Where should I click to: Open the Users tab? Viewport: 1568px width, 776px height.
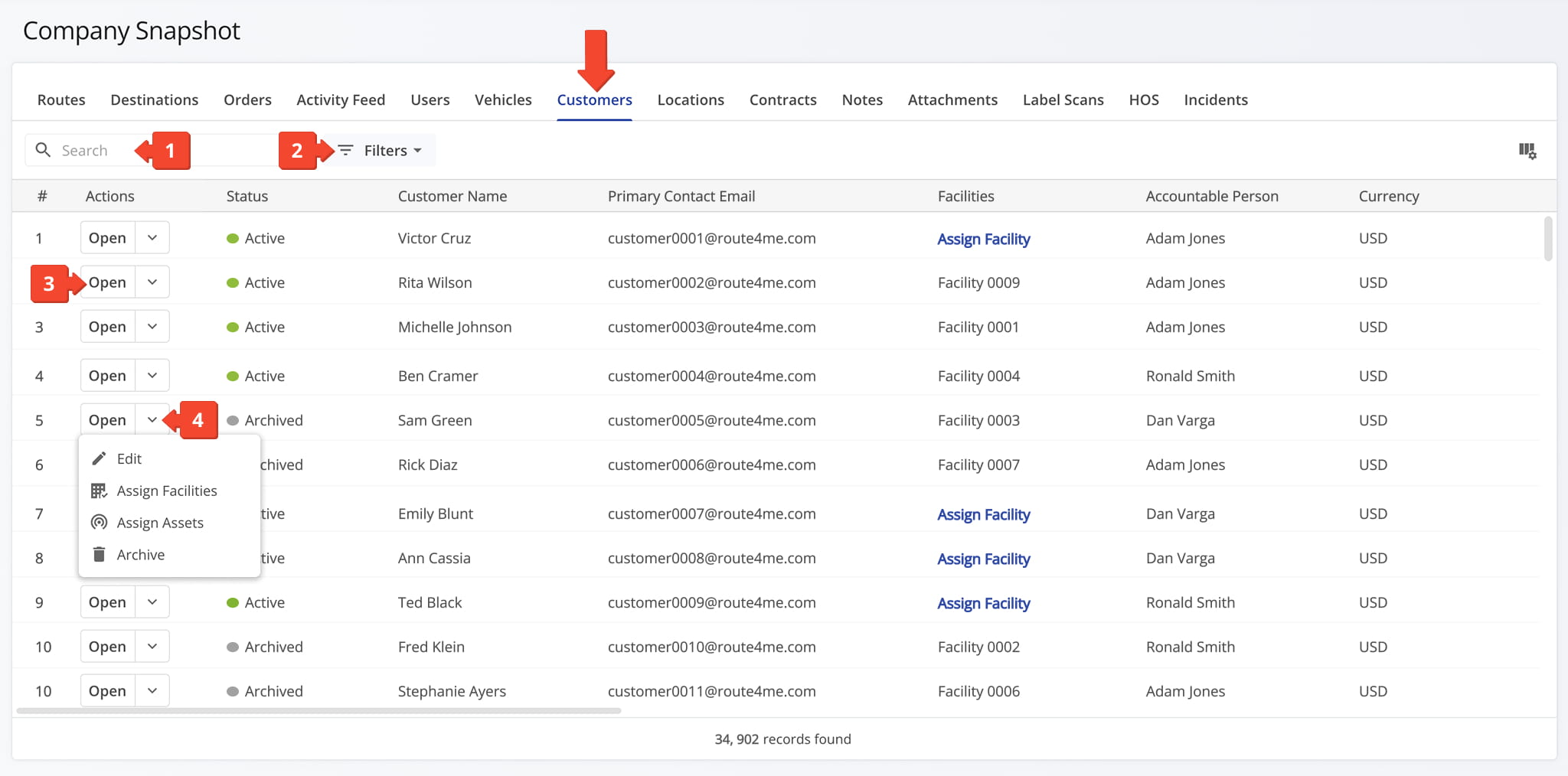[x=430, y=99]
